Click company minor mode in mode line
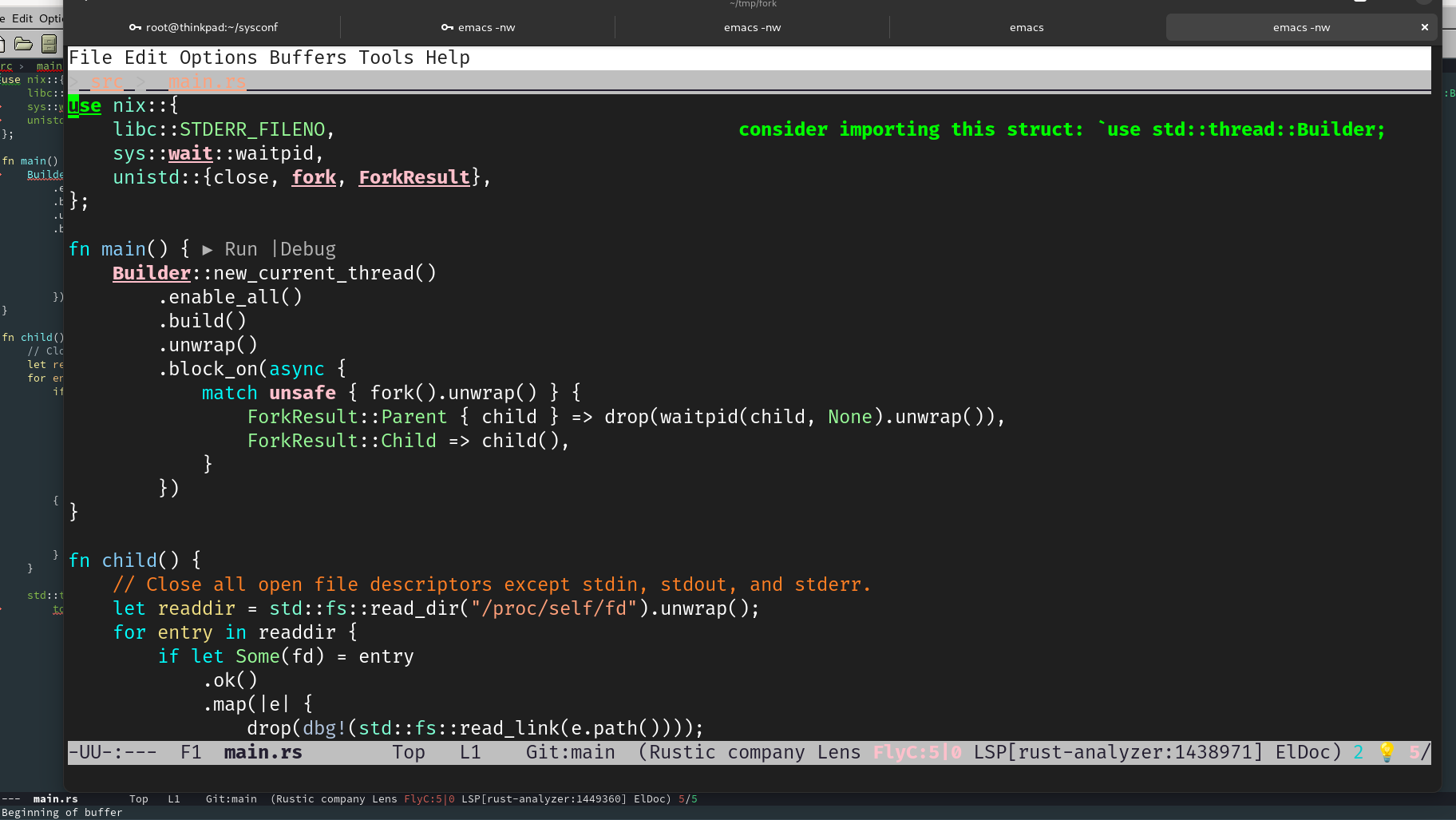 (766, 752)
